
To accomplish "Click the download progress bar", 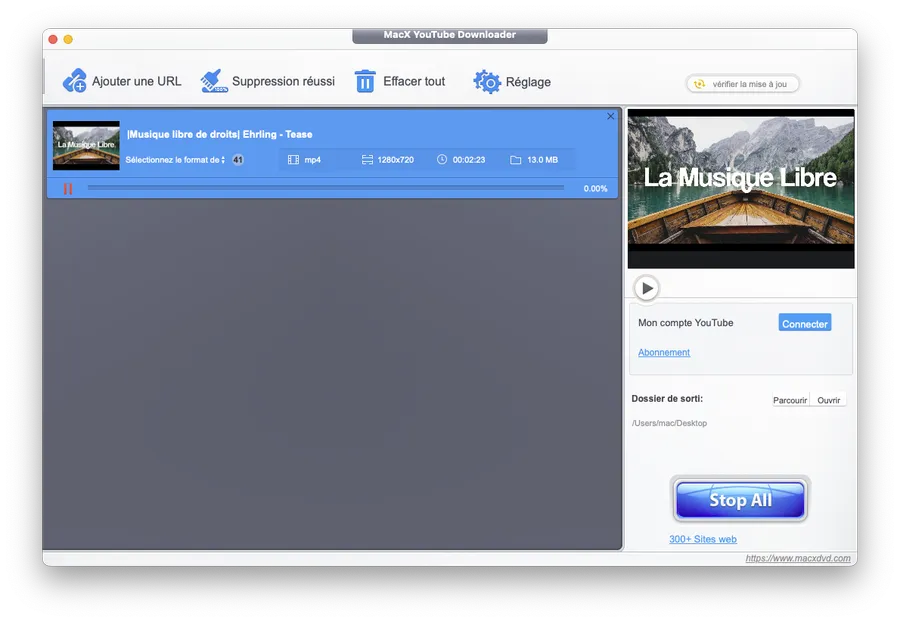I will pos(325,188).
